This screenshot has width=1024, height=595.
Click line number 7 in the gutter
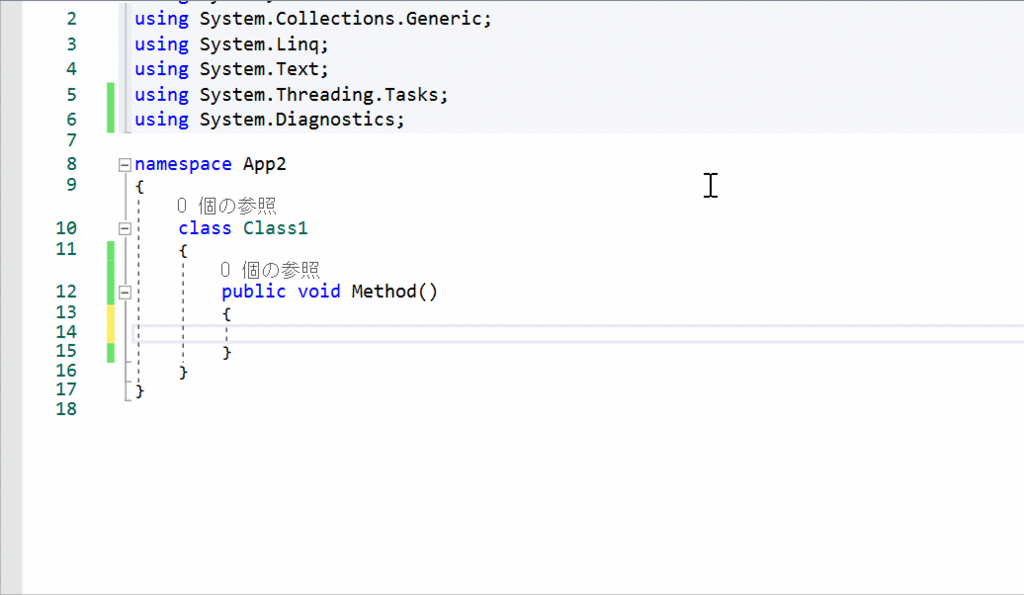pyautogui.click(x=71, y=140)
